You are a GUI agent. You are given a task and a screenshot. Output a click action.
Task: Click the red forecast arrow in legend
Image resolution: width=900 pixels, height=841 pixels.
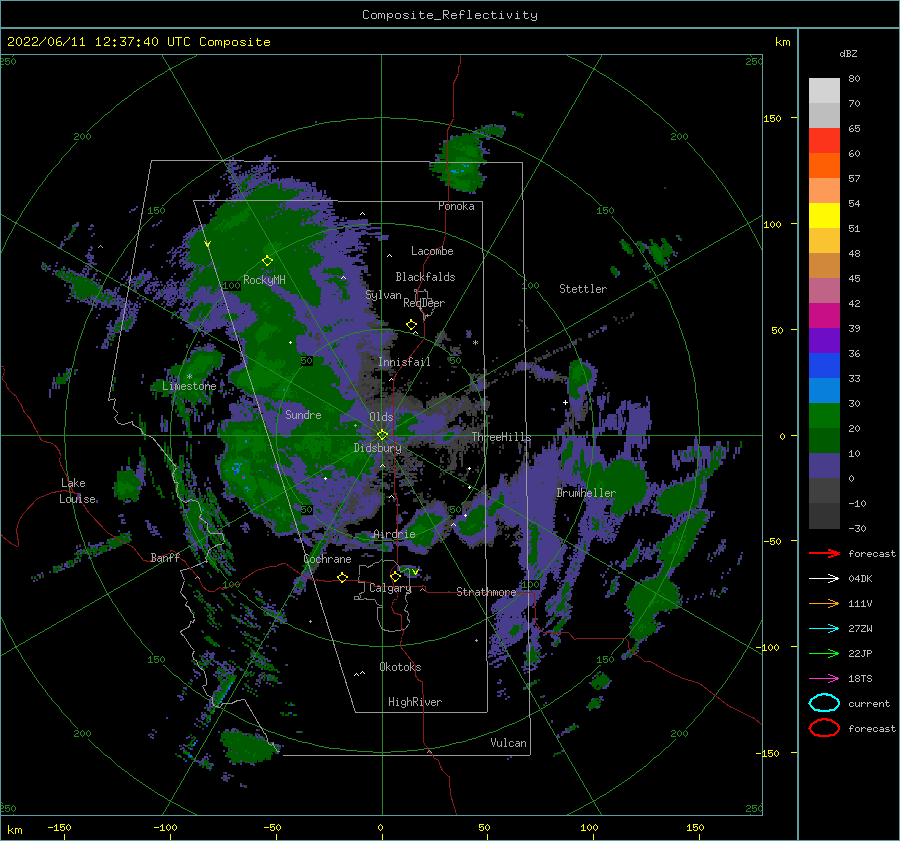pos(824,553)
